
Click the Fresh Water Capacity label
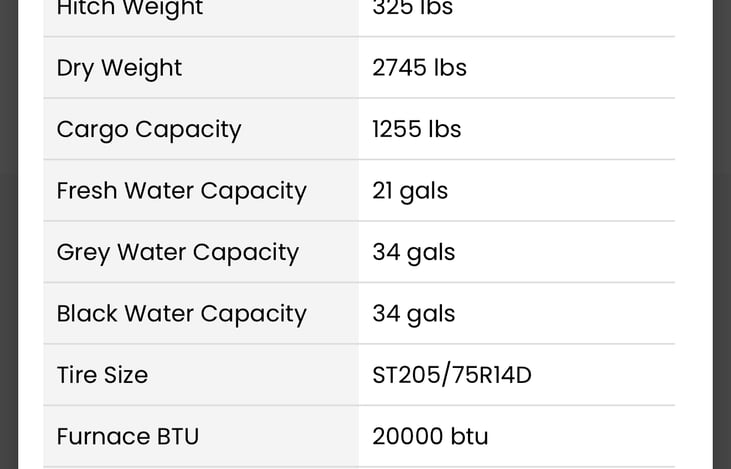(181, 191)
